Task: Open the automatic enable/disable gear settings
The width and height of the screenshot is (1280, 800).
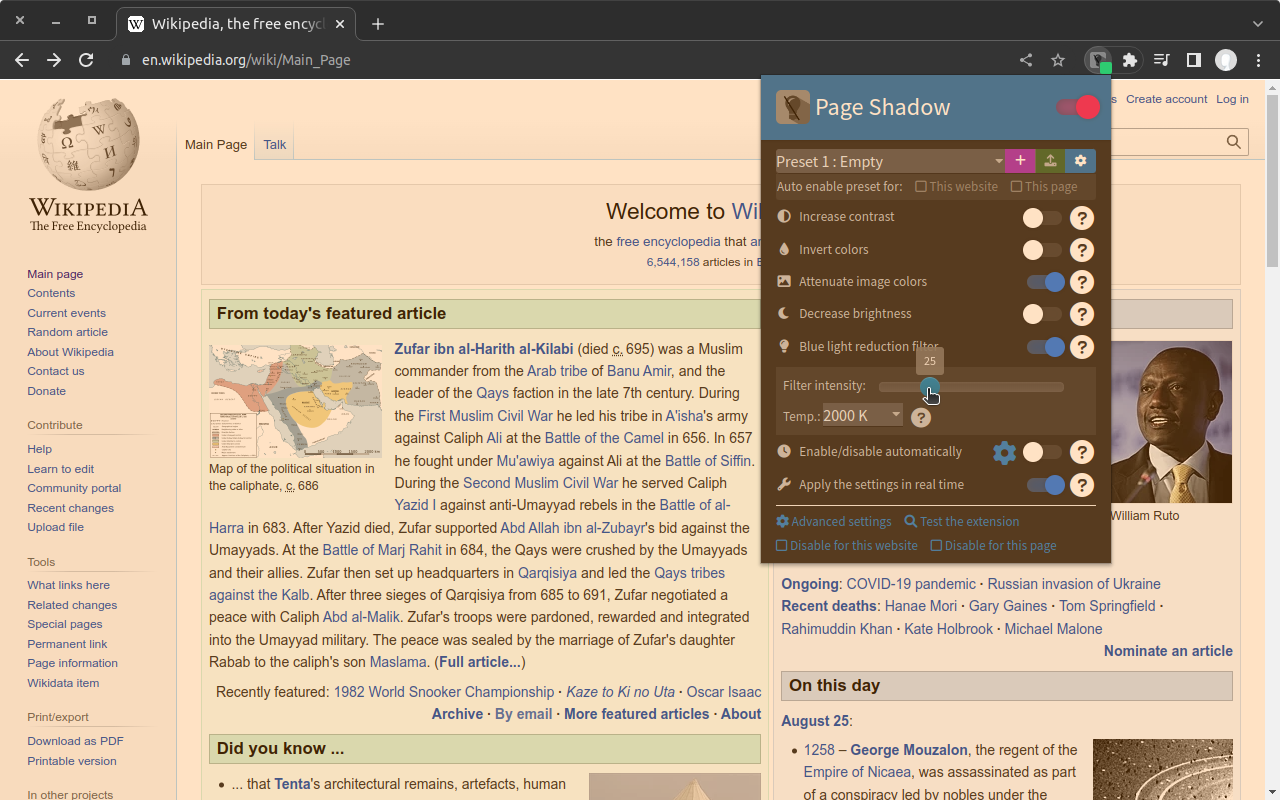Action: pyautogui.click(x=1004, y=453)
